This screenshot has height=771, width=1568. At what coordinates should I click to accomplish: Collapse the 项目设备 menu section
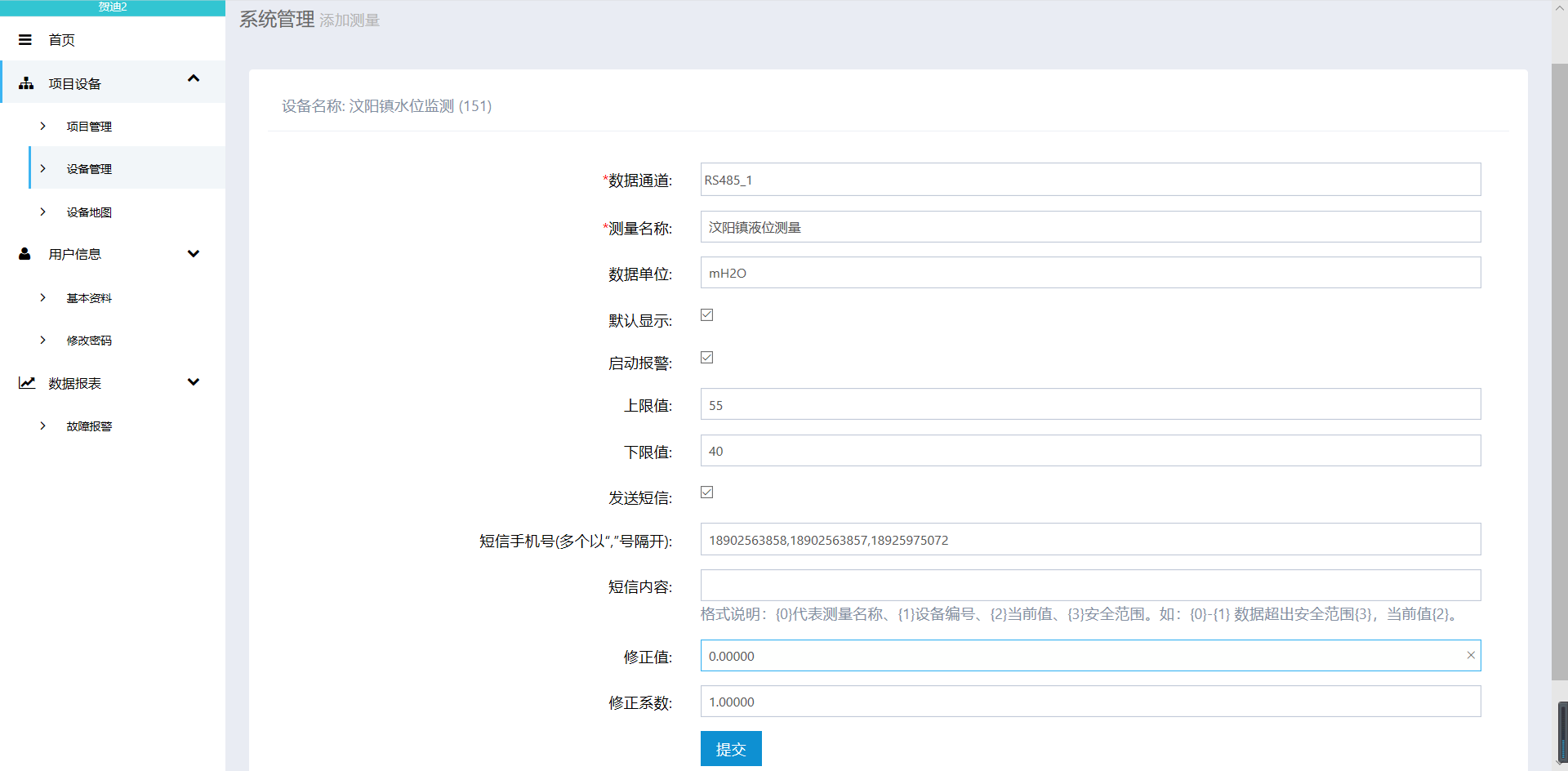click(x=194, y=79)
